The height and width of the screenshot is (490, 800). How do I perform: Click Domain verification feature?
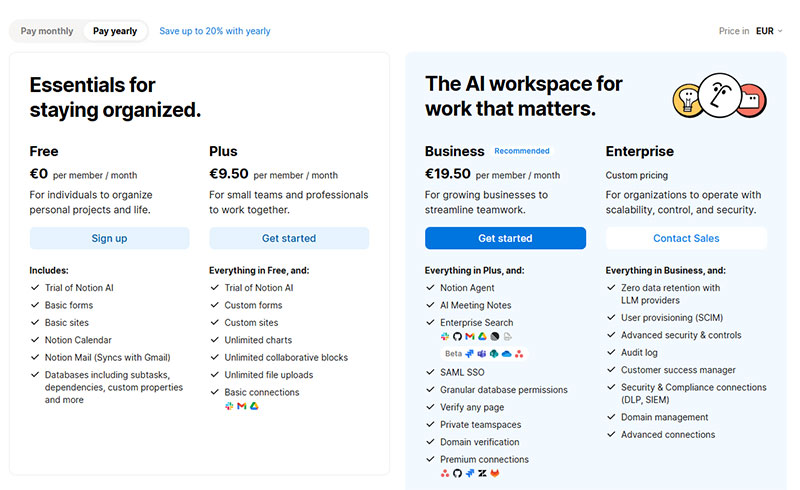click(x=480, y=442)
